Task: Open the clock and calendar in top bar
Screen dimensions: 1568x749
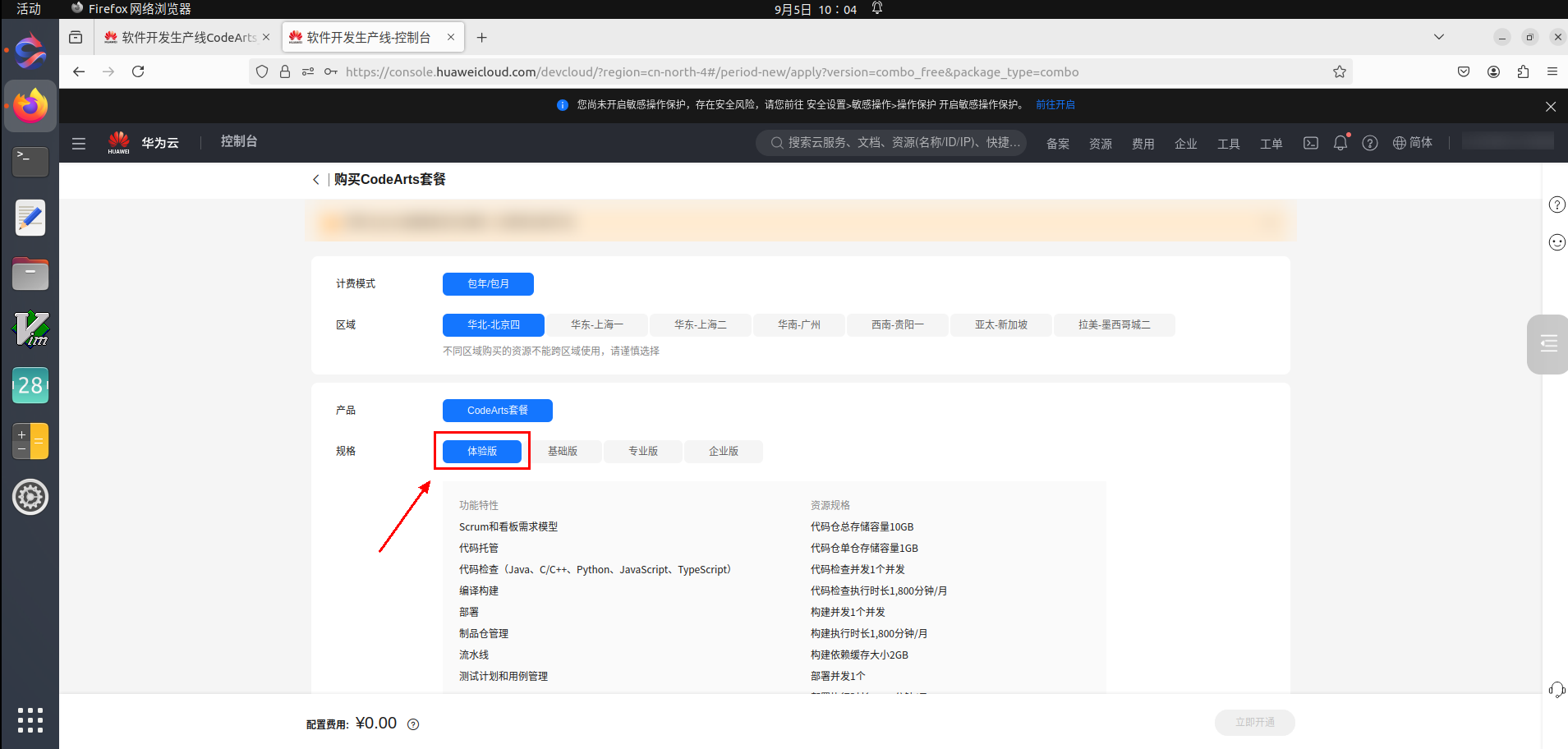Action: 816,9
